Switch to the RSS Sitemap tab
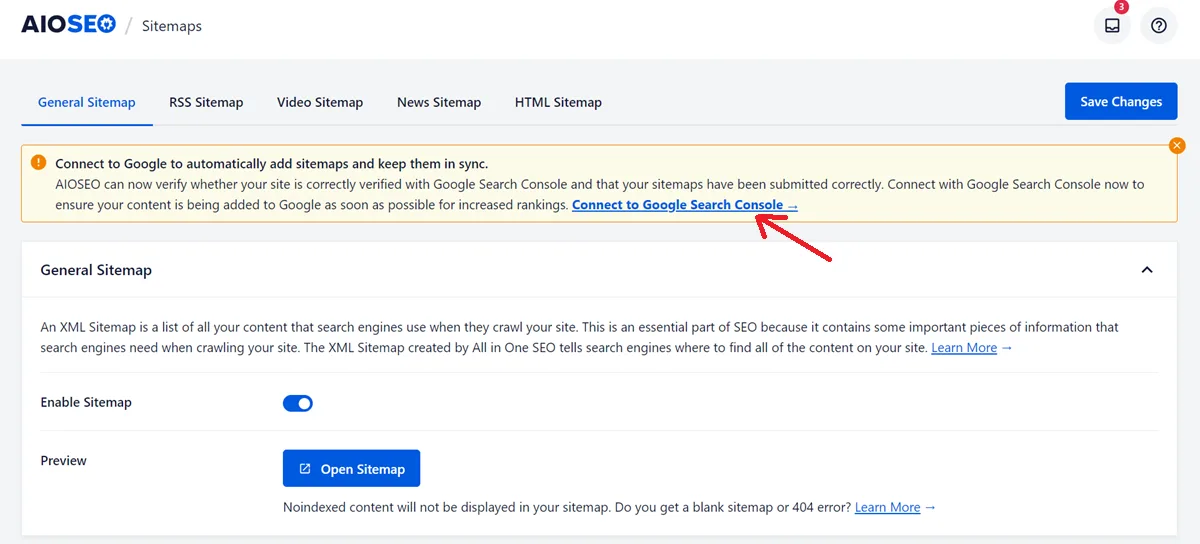The image size is (1200, 544). pyautogui.click(x=206, y=102)
